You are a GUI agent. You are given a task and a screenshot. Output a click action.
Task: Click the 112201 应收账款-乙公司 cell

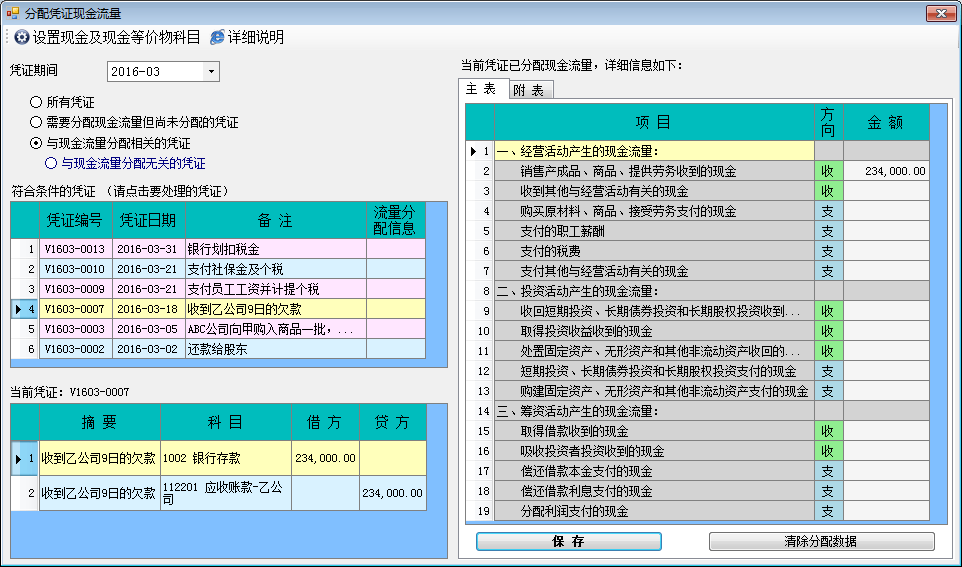click(226, 493)
